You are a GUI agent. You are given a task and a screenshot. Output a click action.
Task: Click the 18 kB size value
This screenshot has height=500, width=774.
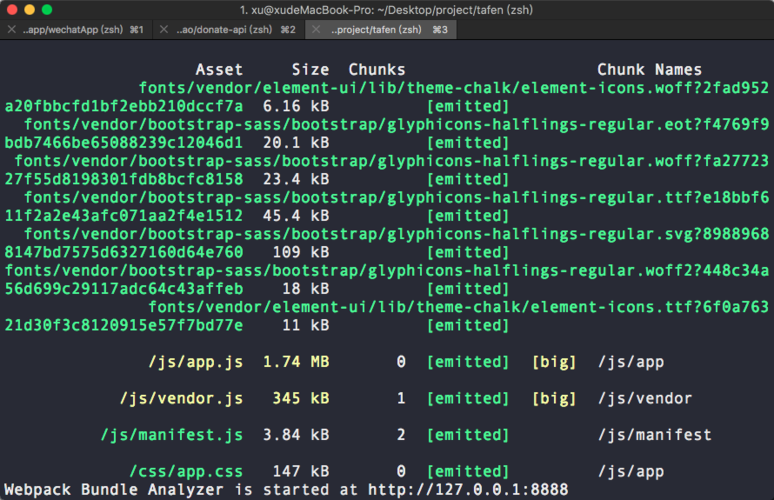click(306, 289)
